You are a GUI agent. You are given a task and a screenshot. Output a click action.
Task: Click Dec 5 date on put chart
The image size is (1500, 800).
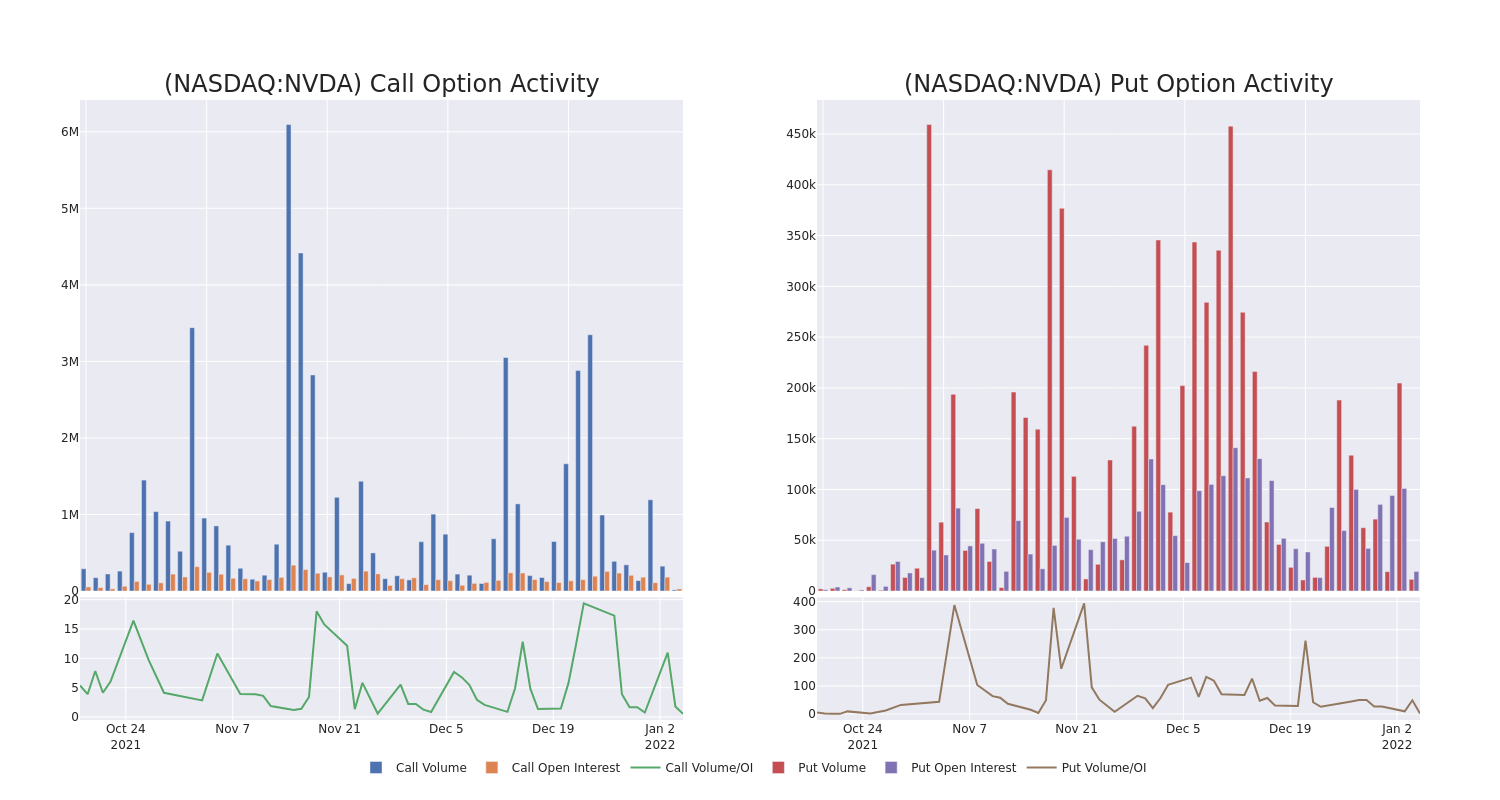pos(1183,729)
